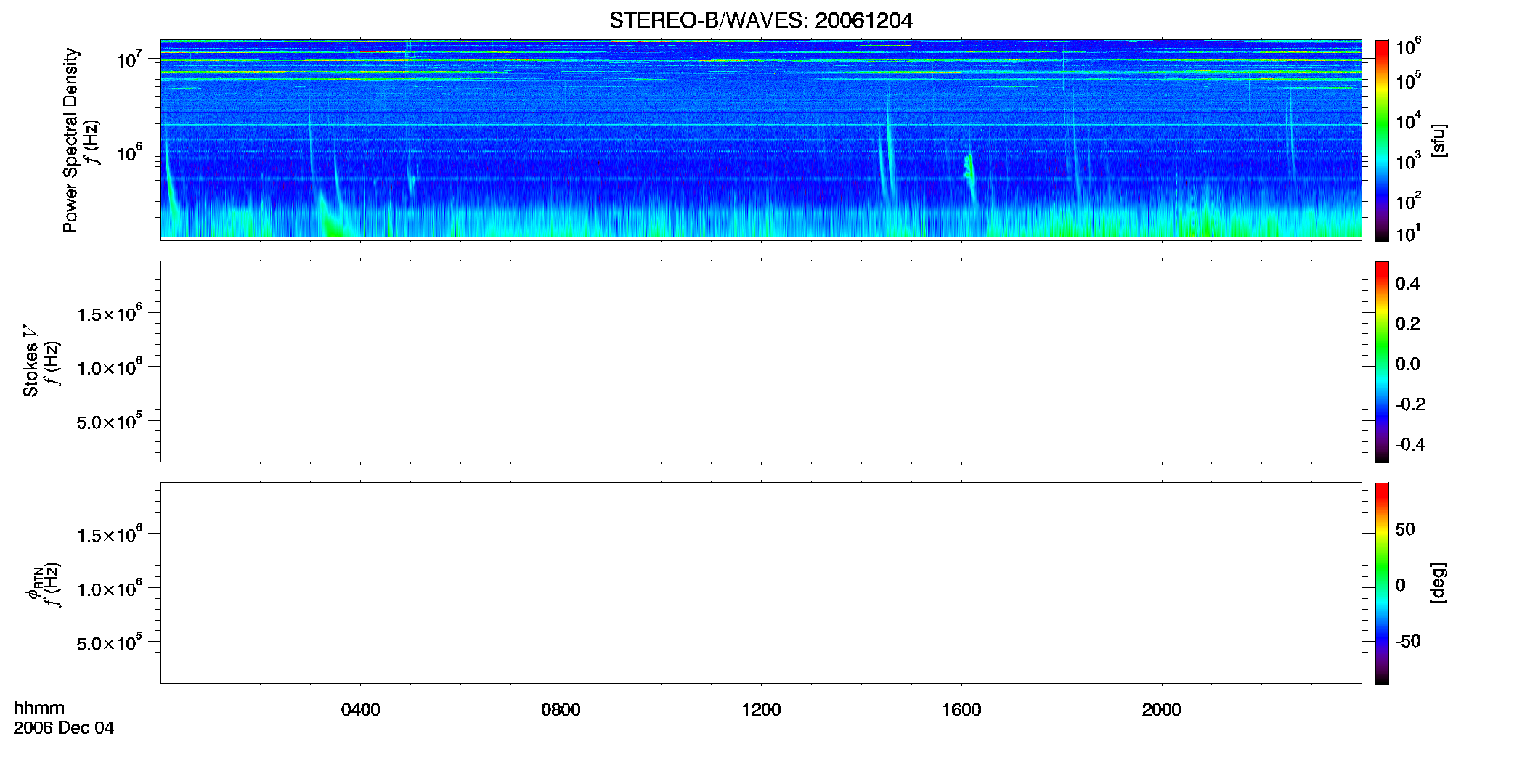Click the power spectral density color bar
The height and width of the screenshot is (784, 1522).
[1382, 140]
